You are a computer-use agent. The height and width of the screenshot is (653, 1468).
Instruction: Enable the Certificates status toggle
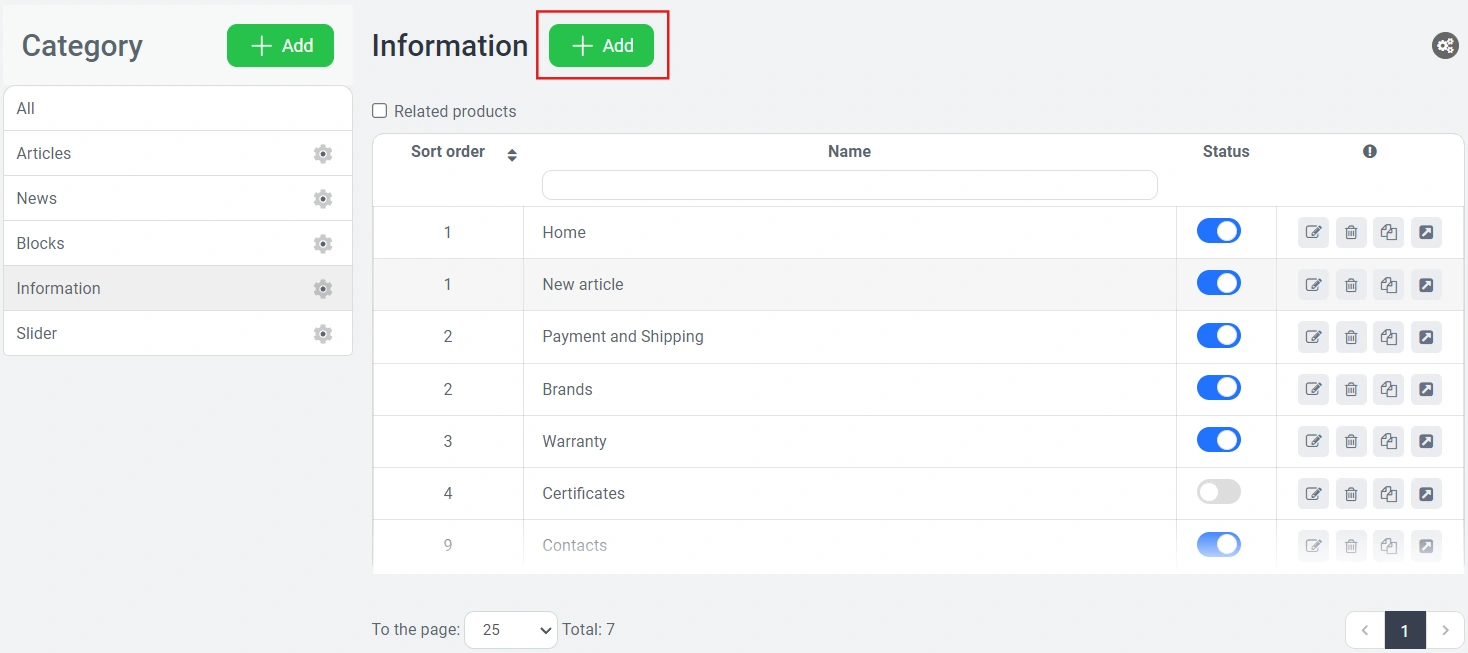[x=1218, y=492]
